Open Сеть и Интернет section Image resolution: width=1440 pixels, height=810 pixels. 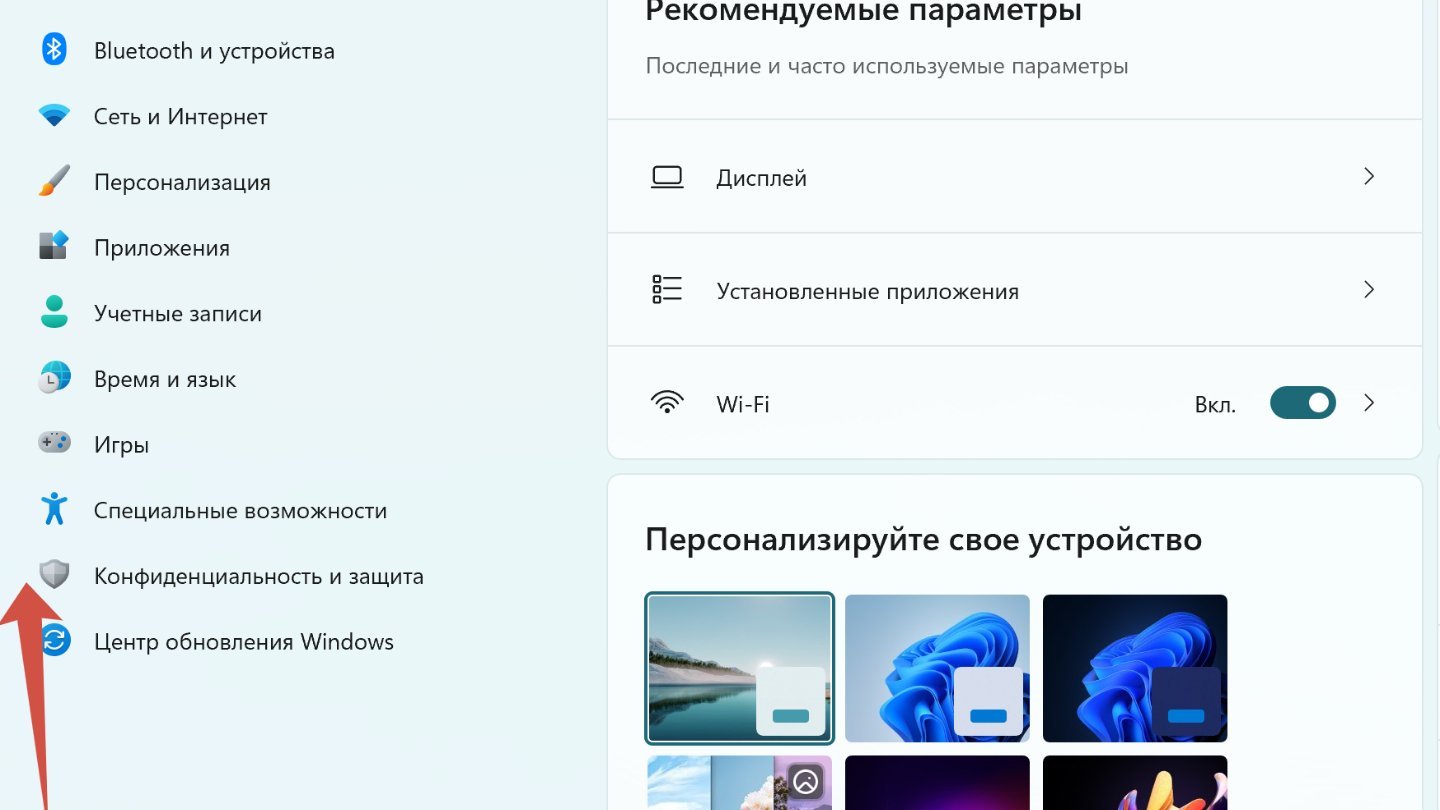pyautogui.click(x=181, y=116)
